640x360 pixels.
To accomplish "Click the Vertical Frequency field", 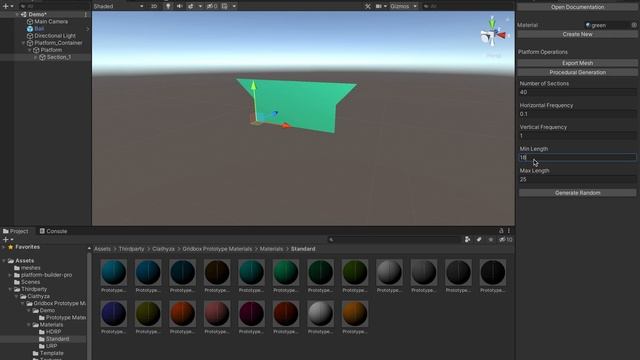I will point(577,136).
